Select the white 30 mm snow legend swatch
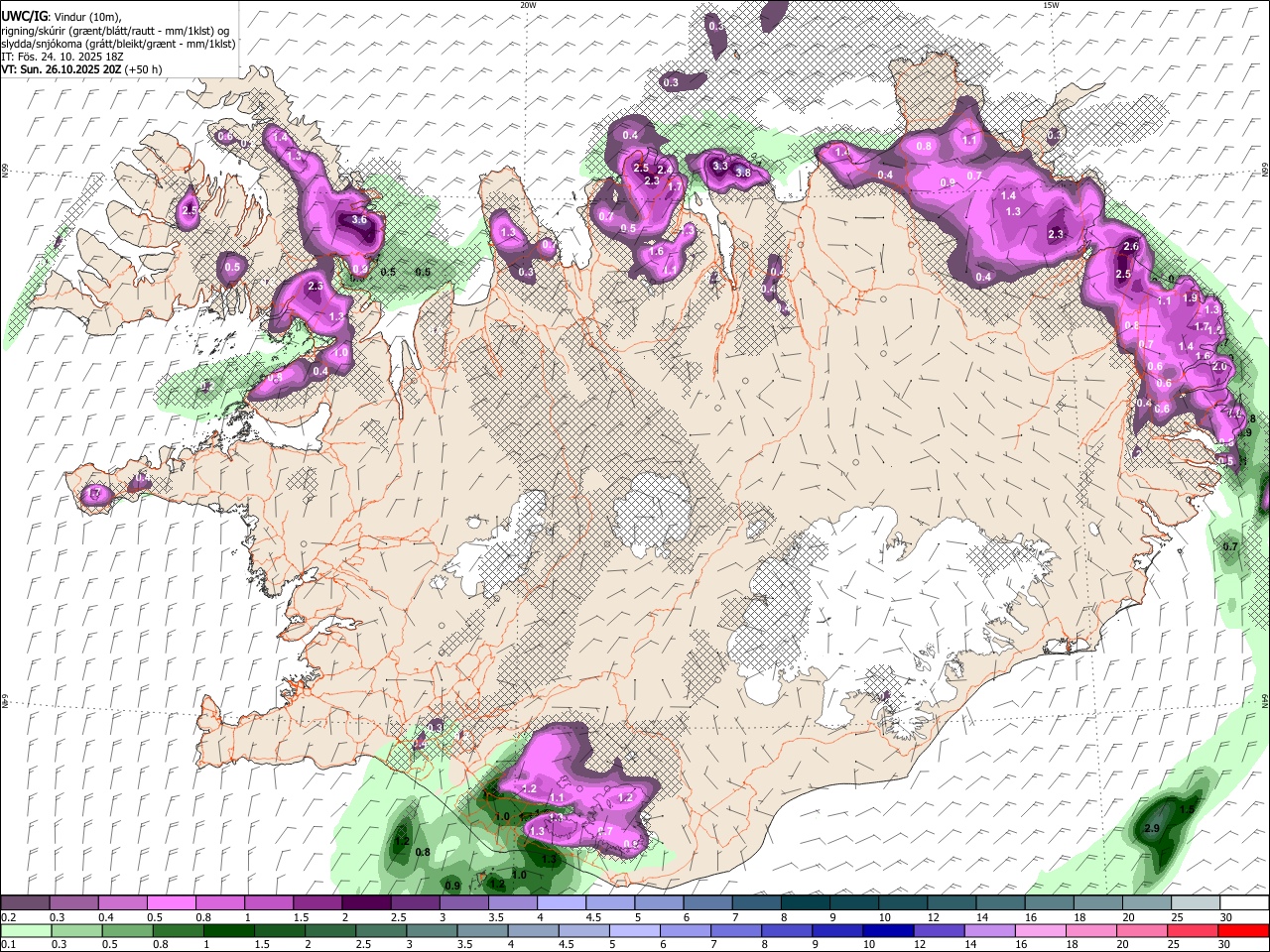The width and height of the screenshot is (1270, 952). point(1244,903)
